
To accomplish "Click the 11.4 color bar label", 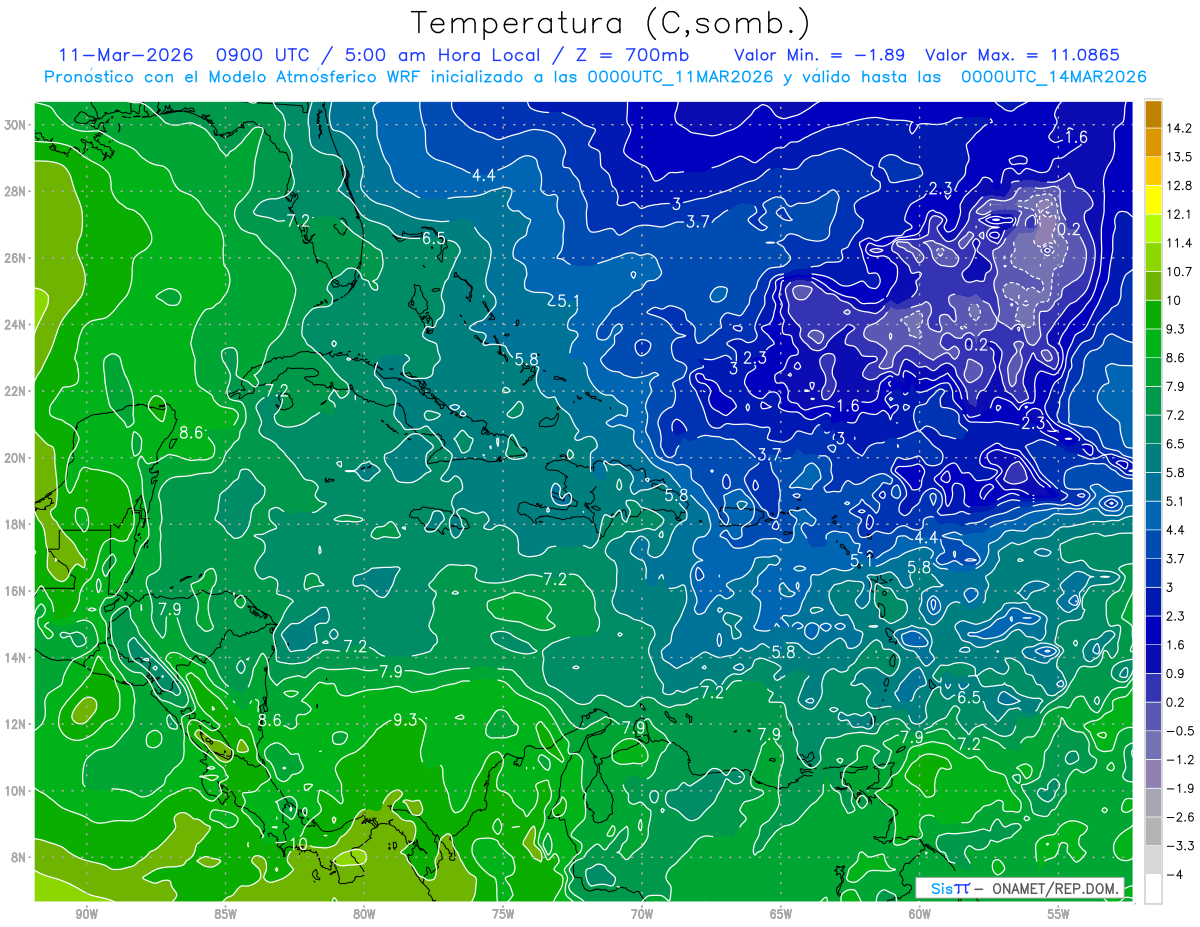I will [x=1178, y=243].
